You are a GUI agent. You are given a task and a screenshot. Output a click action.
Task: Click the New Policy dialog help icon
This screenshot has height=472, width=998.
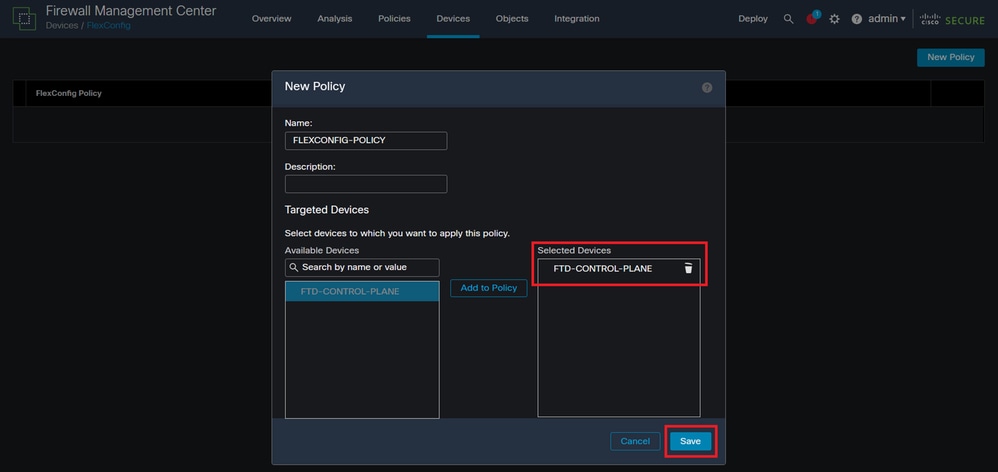pos(707,88)
